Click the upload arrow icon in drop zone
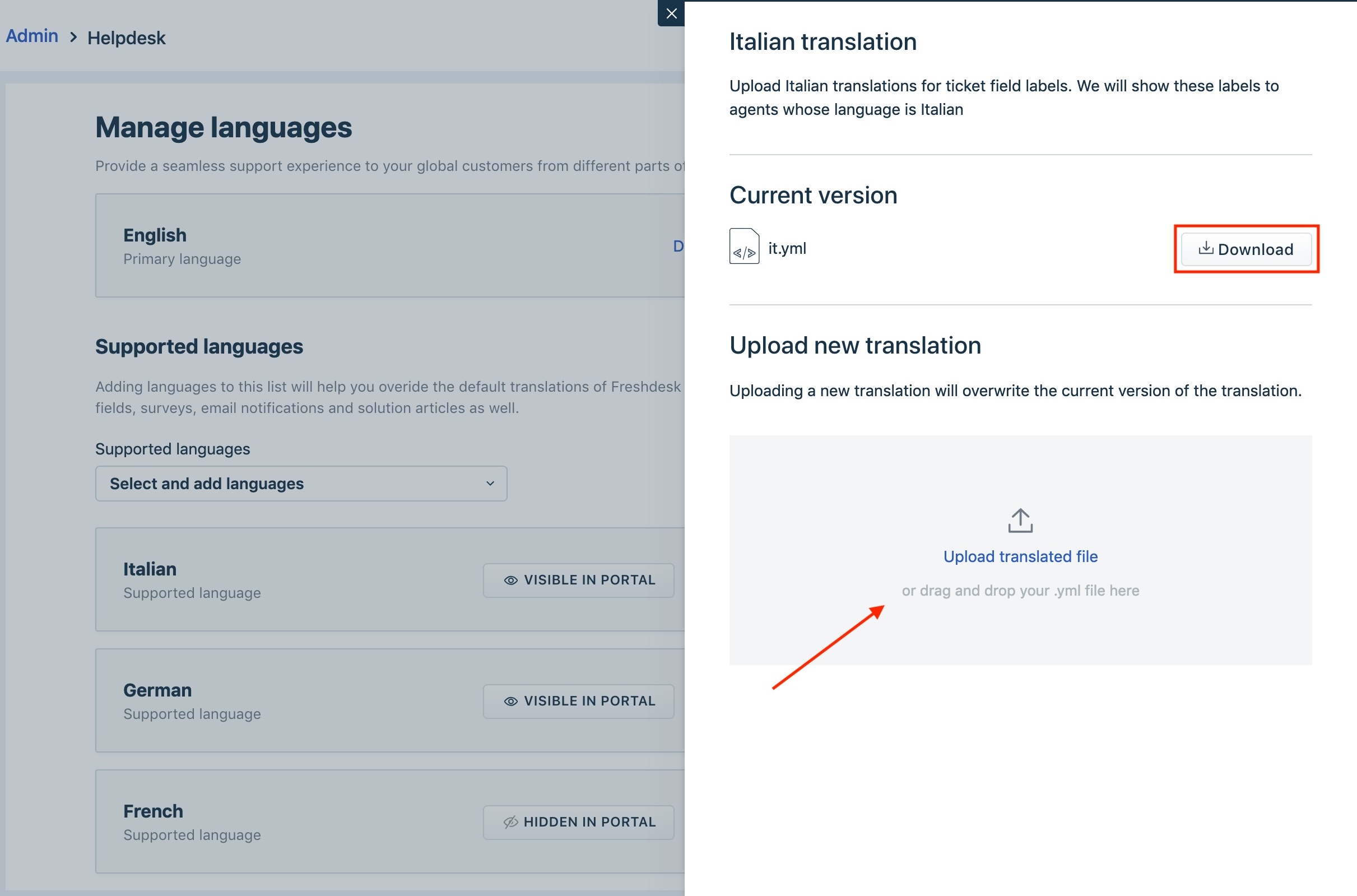Viewport: 1357px width, 896px height. coord(1020,521)
